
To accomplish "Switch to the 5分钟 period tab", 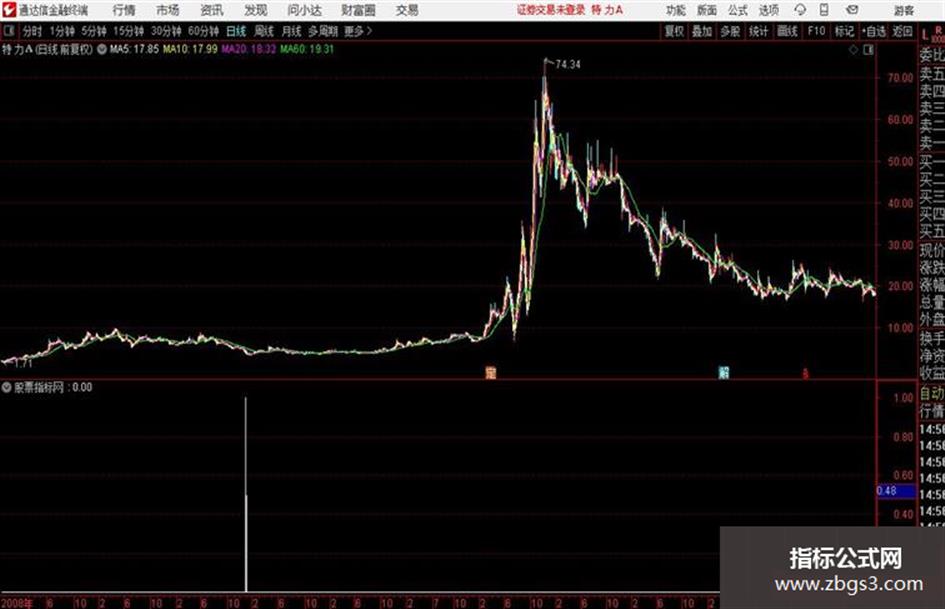I will (93, 31).
